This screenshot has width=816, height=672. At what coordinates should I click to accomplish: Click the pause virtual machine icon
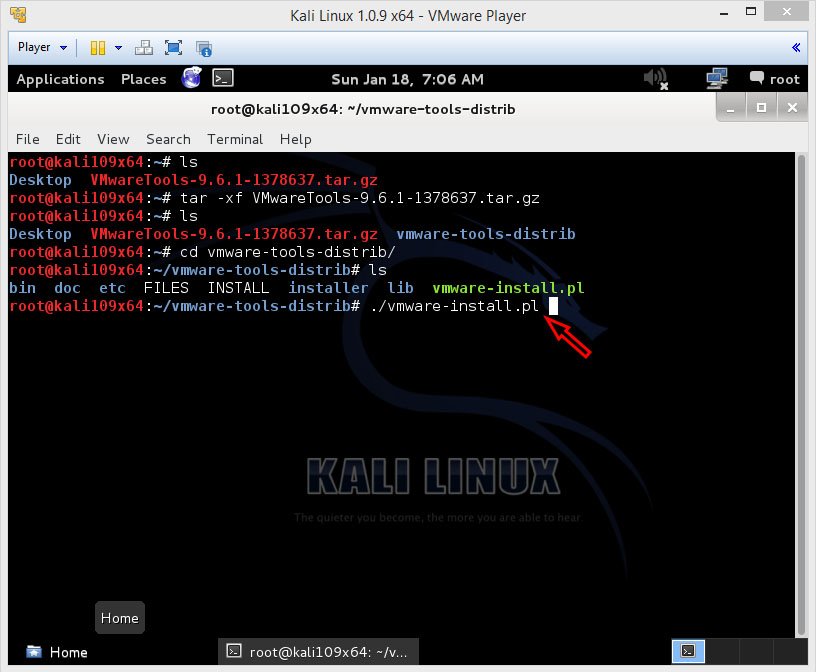[98, 48]
